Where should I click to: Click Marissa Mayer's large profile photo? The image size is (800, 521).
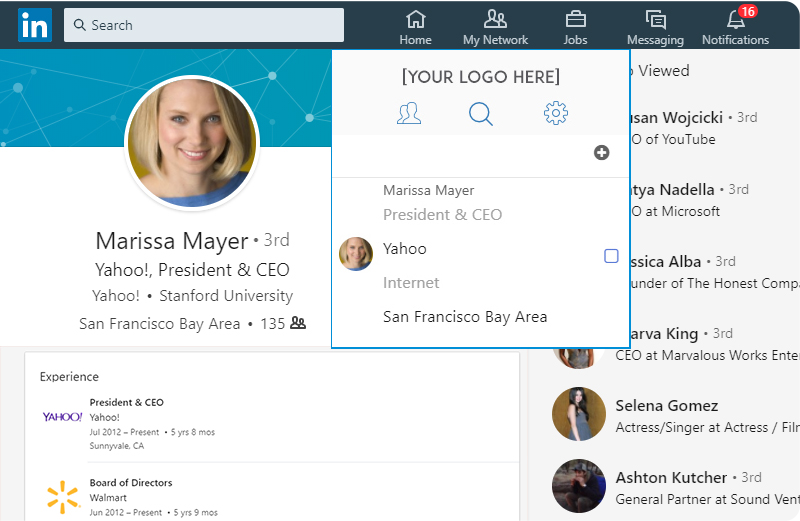pos(192,143)
